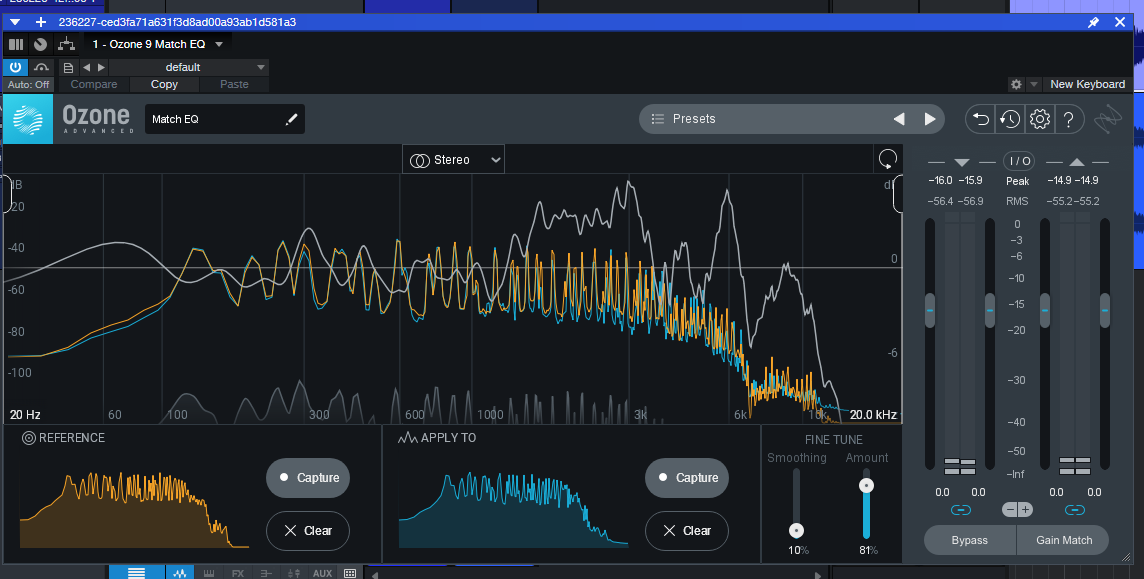Viewport: 1144px width, 579px height.
Task: Open Ozone help question mark icon
Action: pyautogui.click(x=1069, y=119)
